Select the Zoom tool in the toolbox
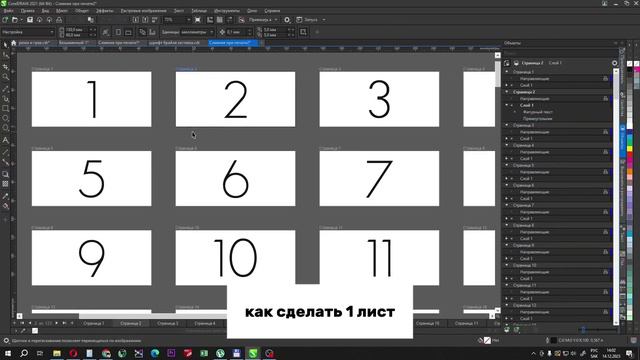The height and width of the screenshot is (360, 640). click(x=5, y=77)
